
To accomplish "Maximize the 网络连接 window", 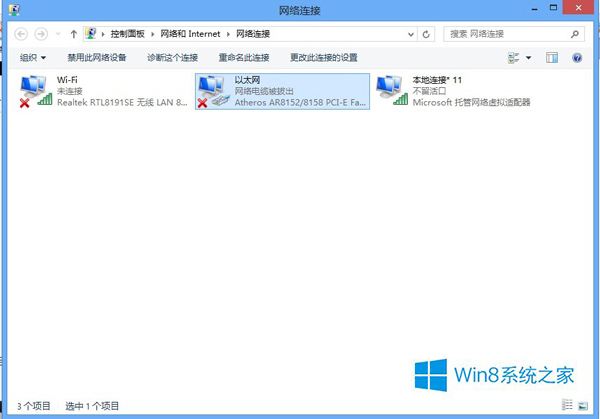I will tap(553, 8).
